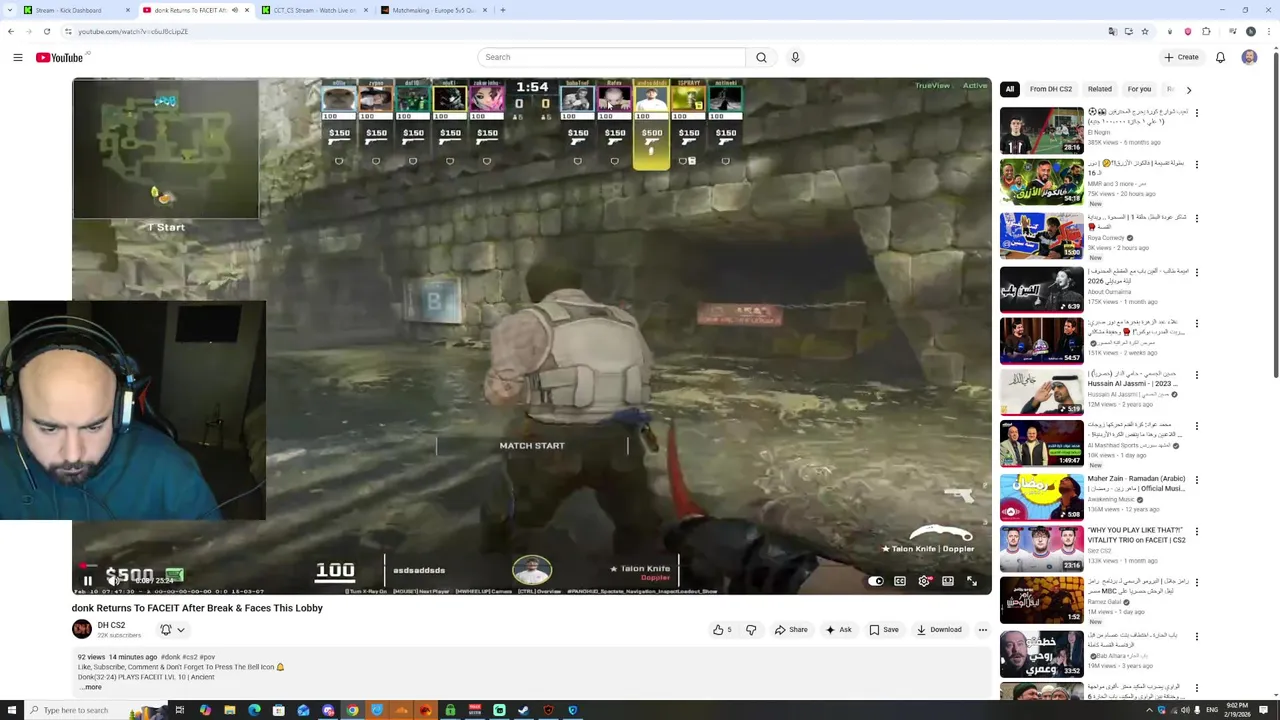Open the account avatar menu
Viewport: 1280px width, 720px height.
[1249, 57]
